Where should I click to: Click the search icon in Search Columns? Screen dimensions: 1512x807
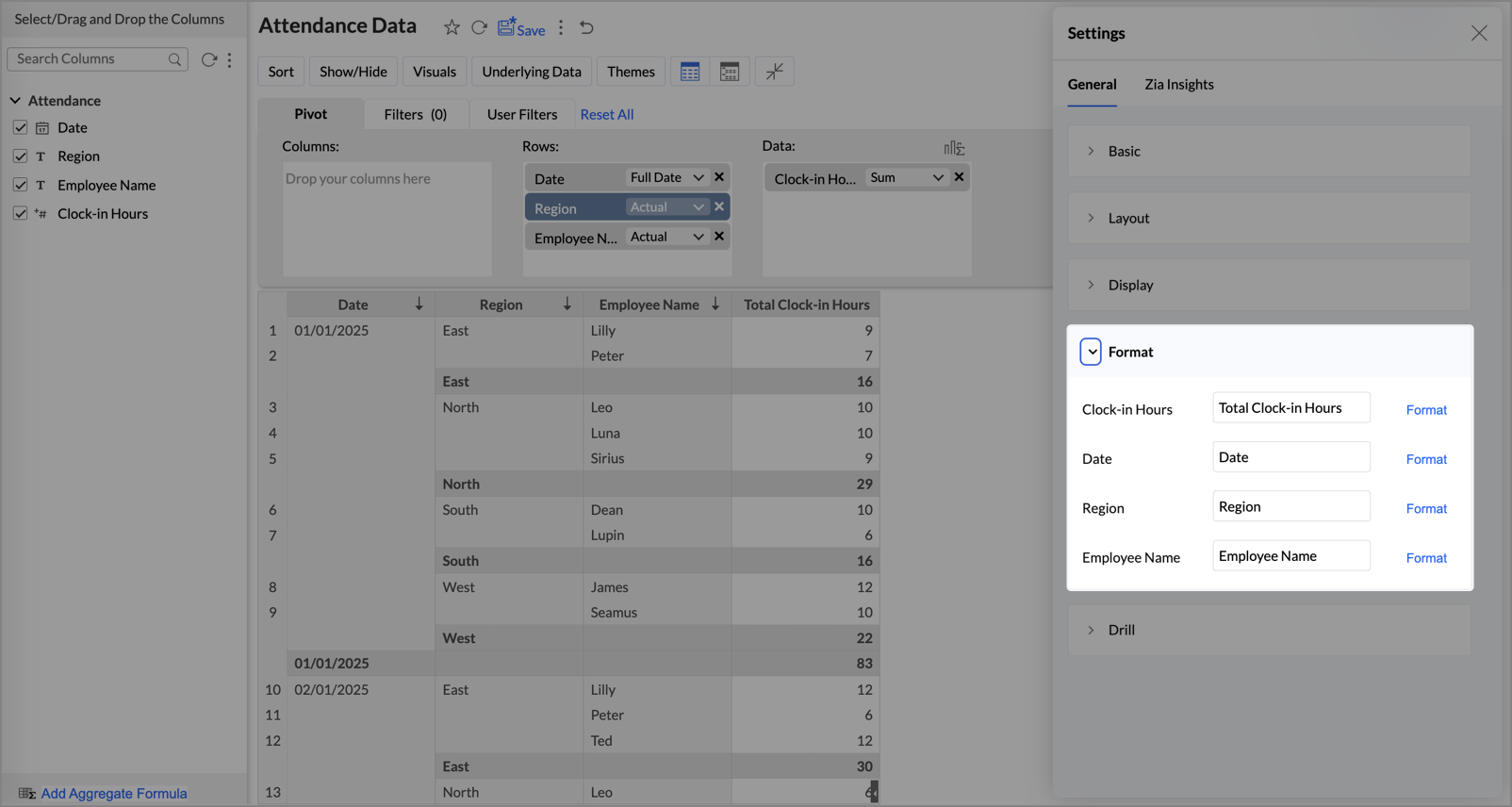(x=174, y=59)
